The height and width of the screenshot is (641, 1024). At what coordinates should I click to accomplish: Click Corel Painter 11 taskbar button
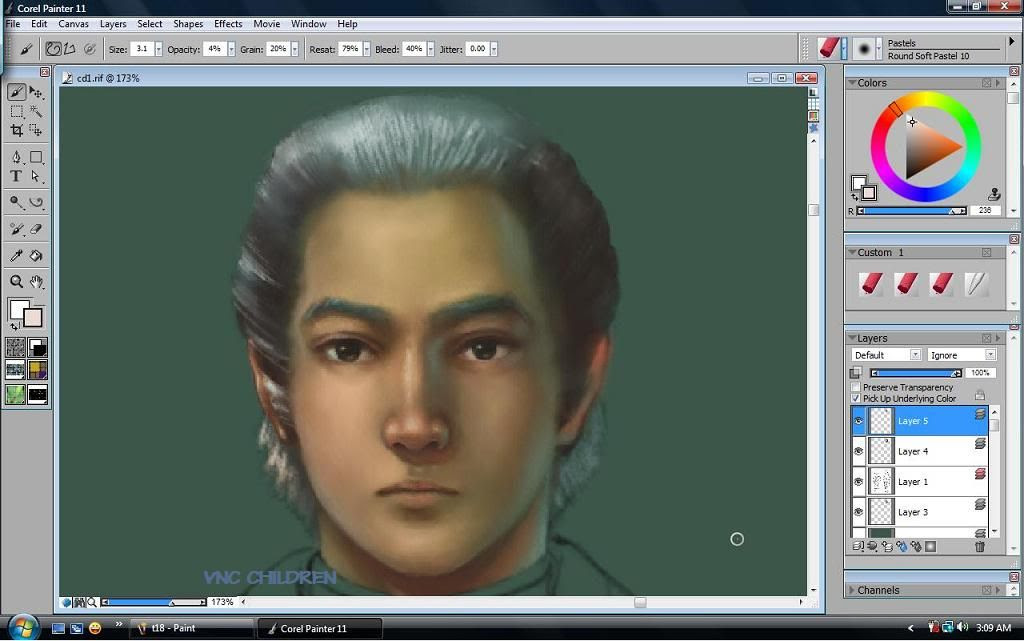click(319, 628)
